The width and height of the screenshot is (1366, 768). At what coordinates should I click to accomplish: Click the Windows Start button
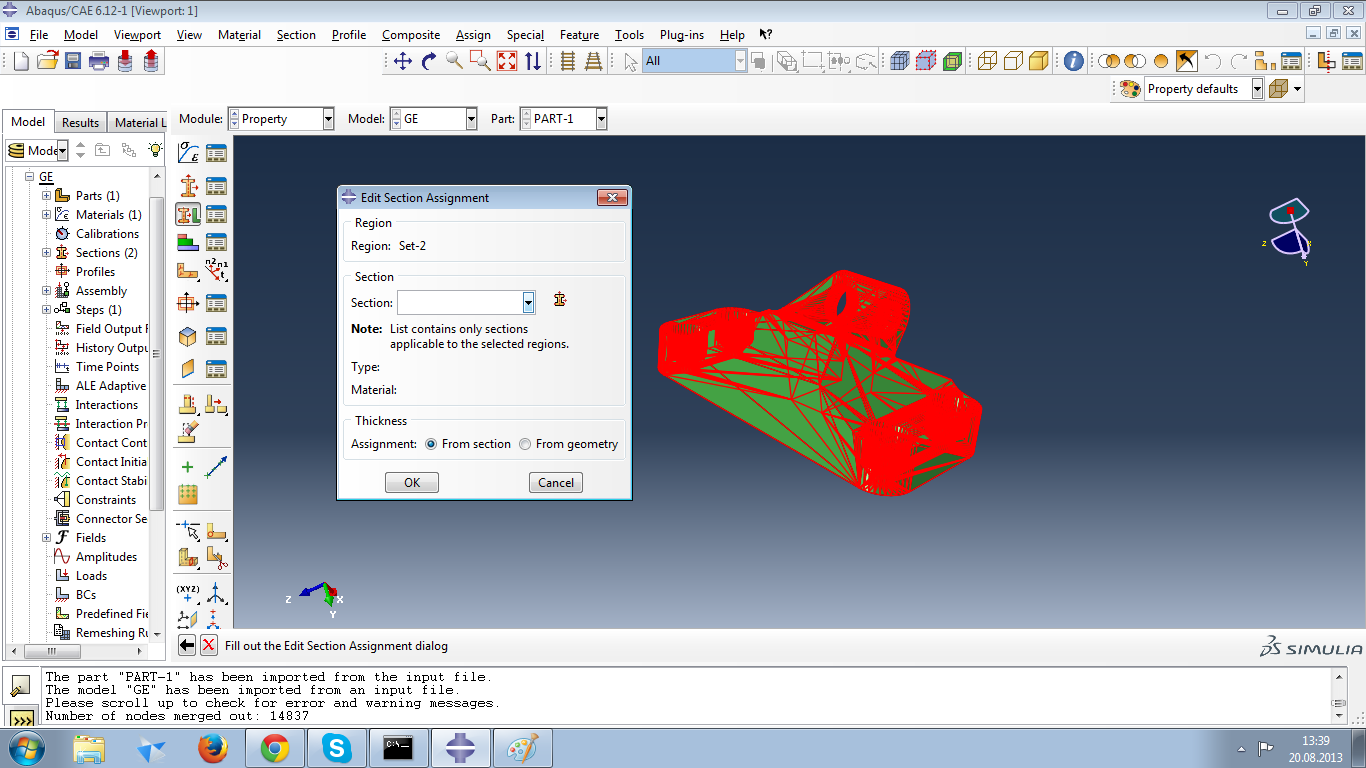(x=25, y=748)
